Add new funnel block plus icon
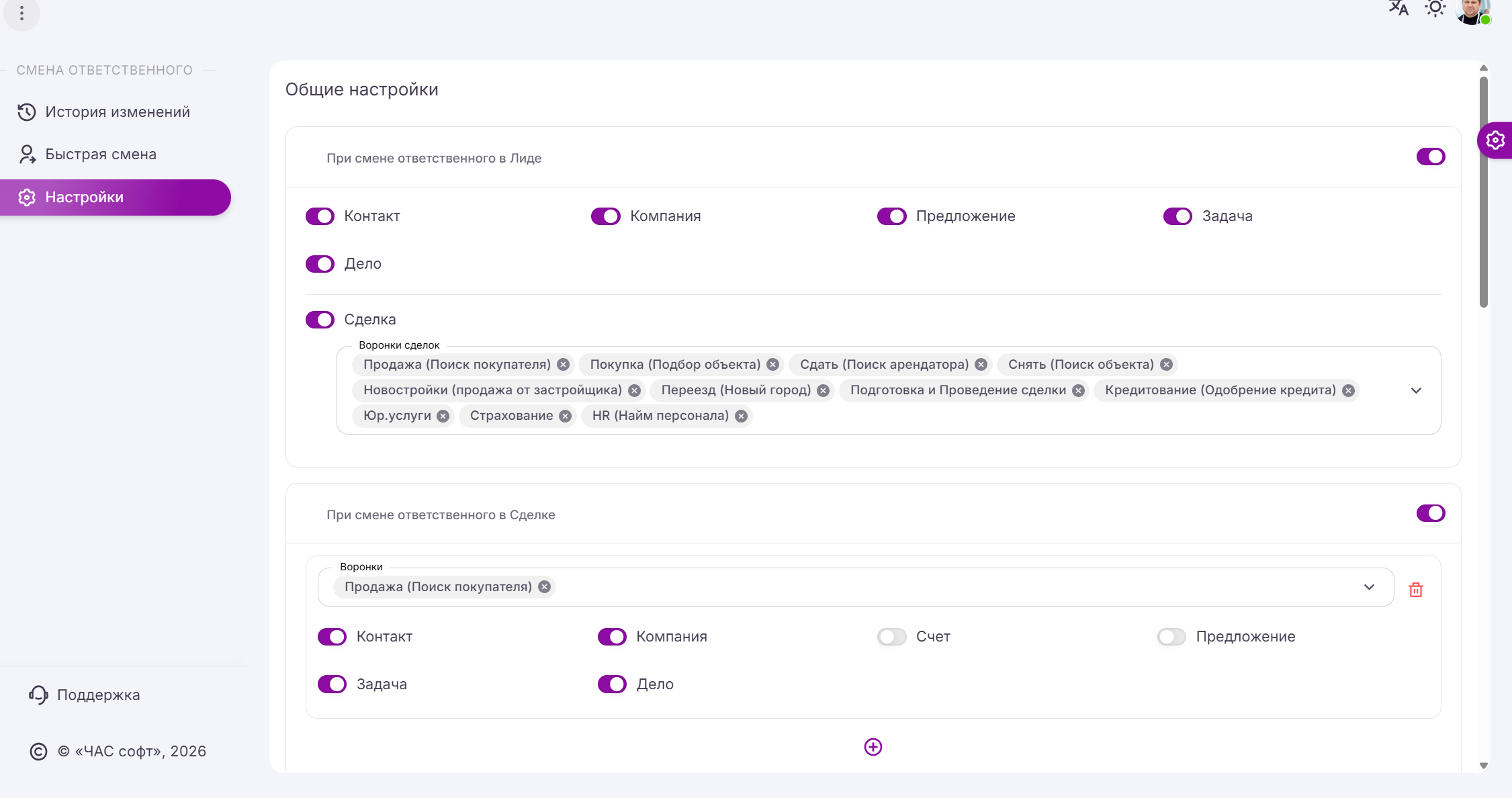Screen dimensions: 1512x798 [x=873, y=747]
